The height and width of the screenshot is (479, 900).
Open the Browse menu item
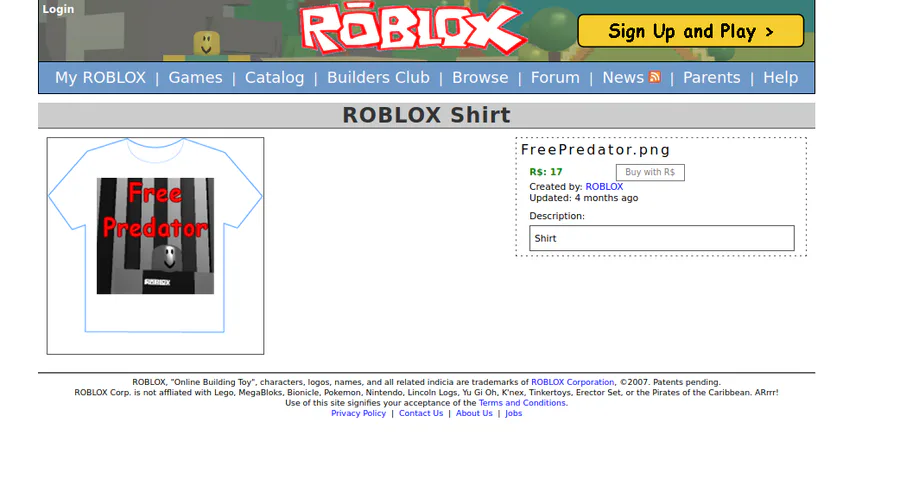[x=480, y=77]
